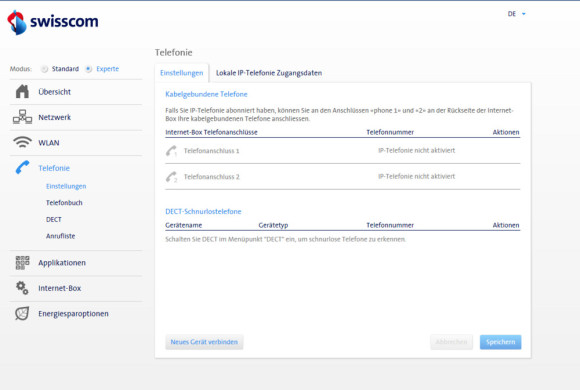
Task: Open Einstellungen submenu under Telefonie
Action: tap(66, 186)
